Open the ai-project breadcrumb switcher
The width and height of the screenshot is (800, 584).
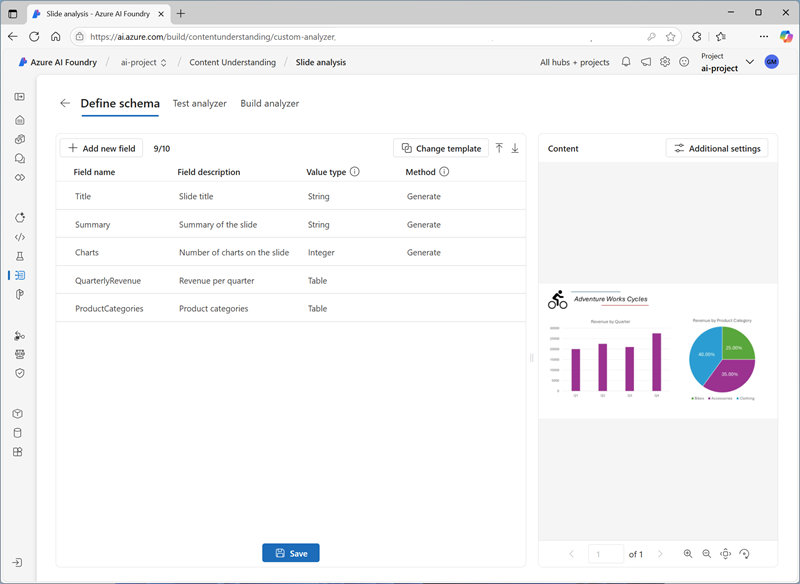pos(144,62)
